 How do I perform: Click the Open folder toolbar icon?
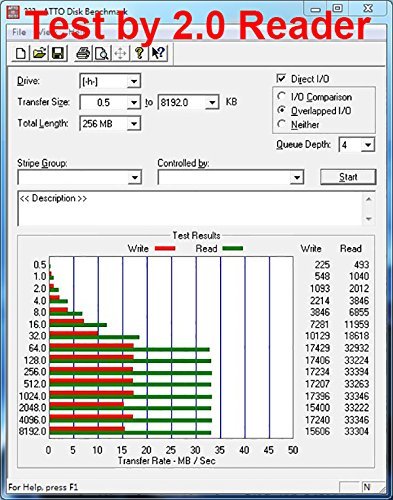39,53
